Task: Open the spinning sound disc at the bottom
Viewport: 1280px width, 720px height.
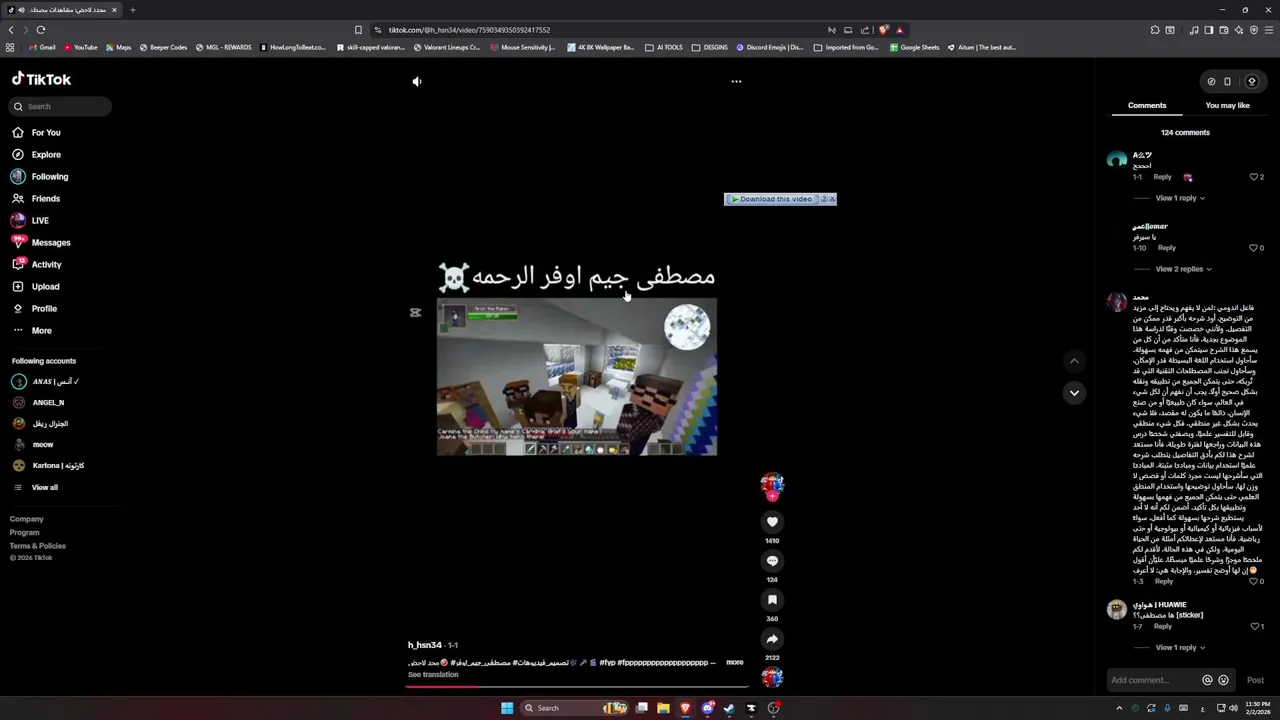Action: tap(772, 678)
